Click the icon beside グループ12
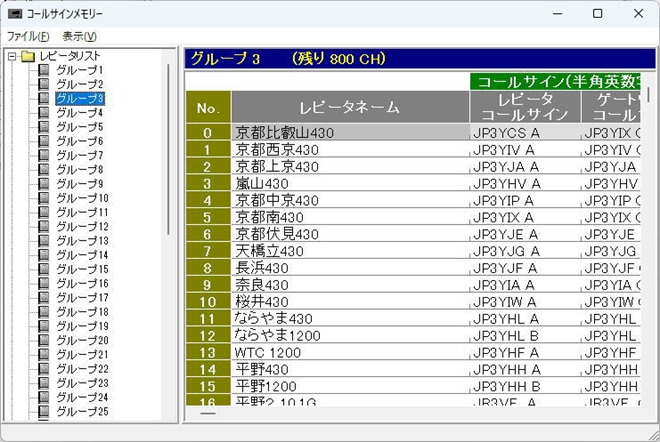Image resolution: width=660 pixels, height=442 pixels. (x=43, y=227)
